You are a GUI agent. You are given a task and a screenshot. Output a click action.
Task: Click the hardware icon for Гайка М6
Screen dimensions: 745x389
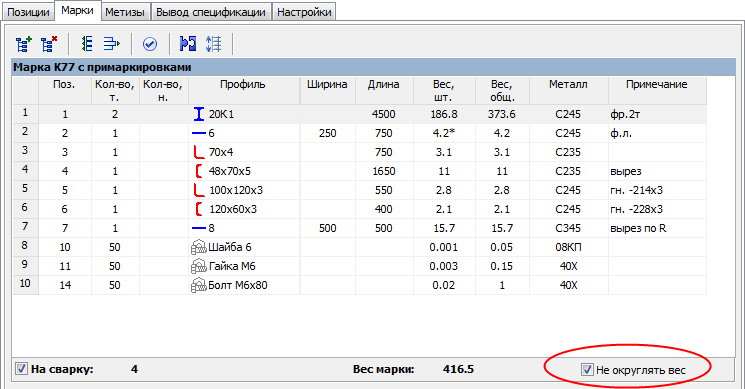coord(199,266)
